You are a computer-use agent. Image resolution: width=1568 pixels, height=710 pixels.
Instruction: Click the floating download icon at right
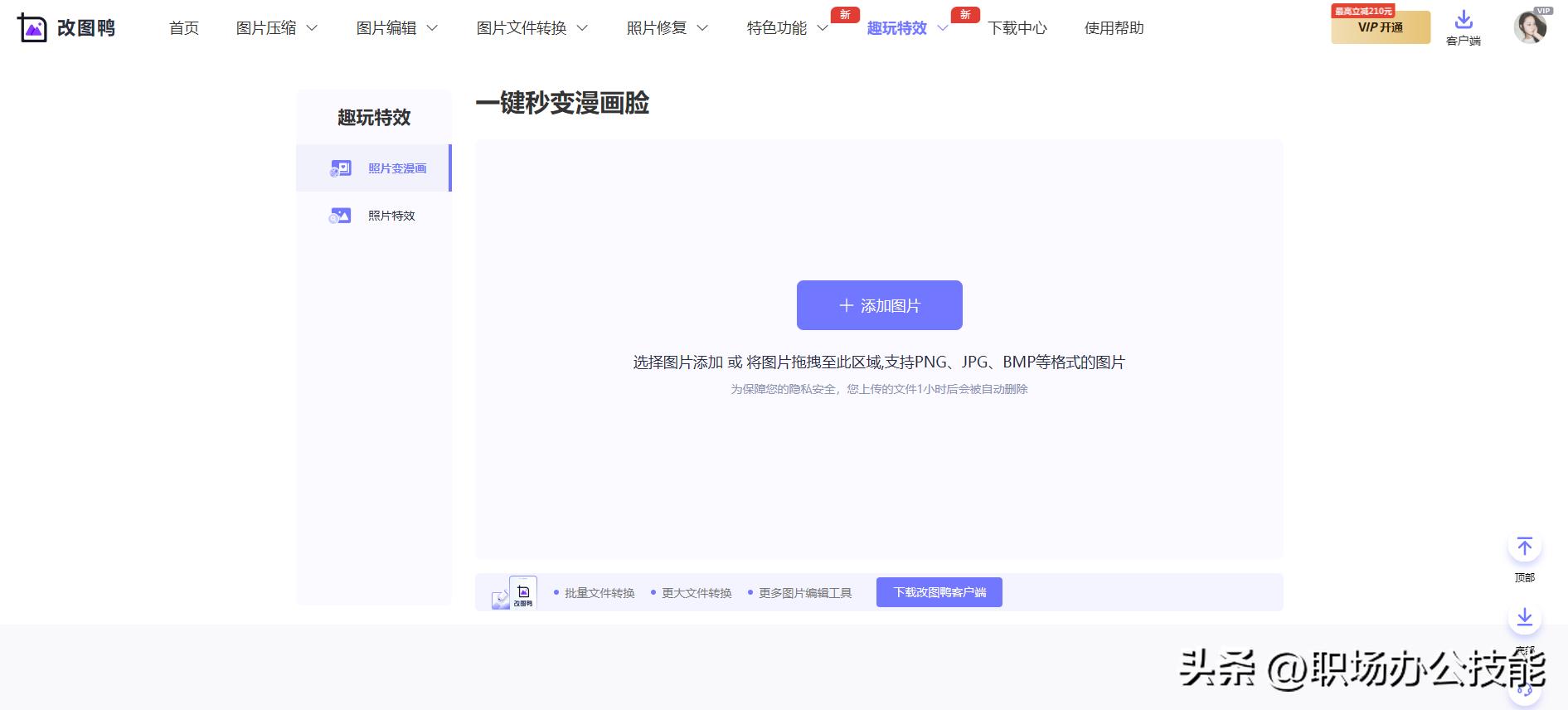click(1524, 618)
